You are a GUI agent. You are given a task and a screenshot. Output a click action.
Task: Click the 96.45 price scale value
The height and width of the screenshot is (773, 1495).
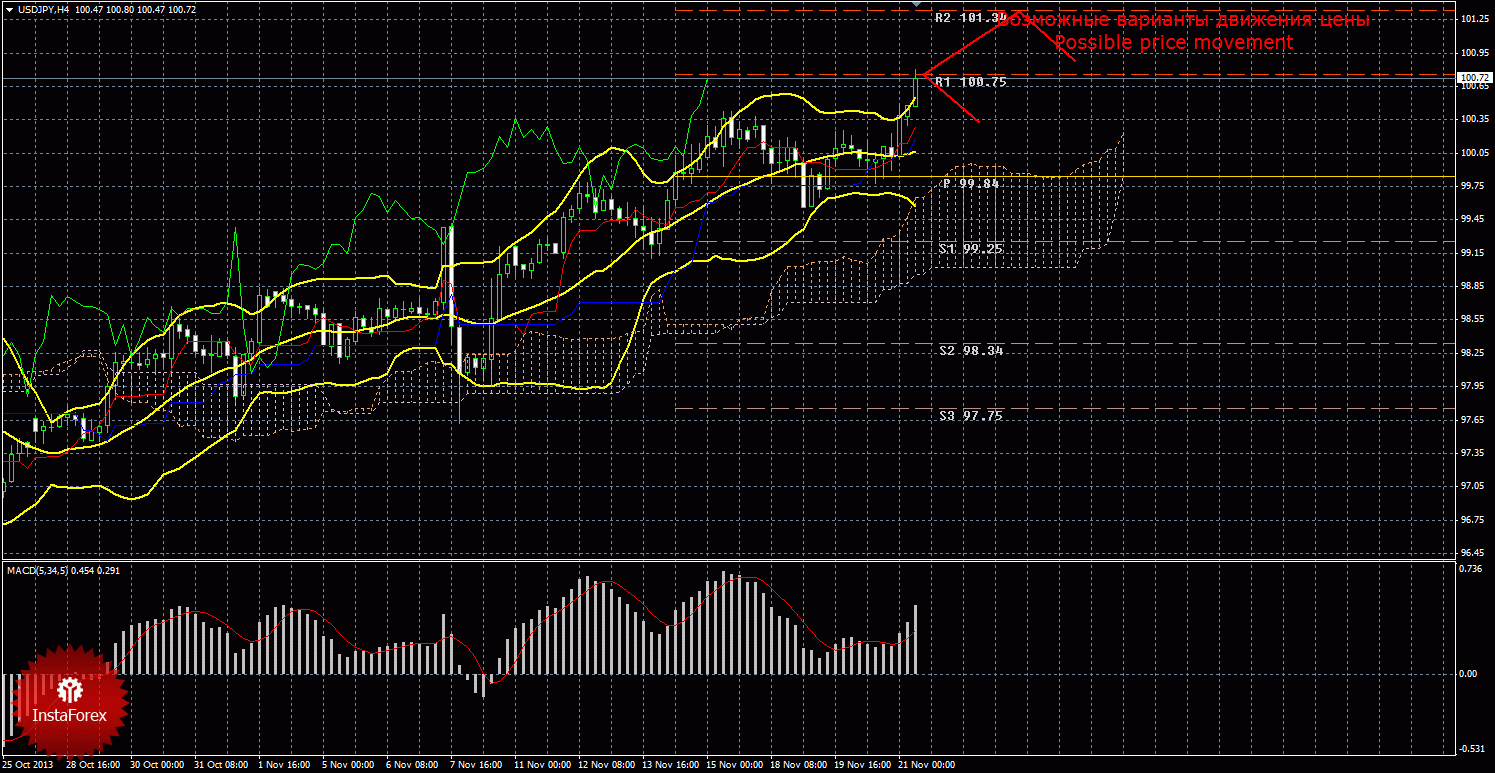click(x=1471, y=552)
